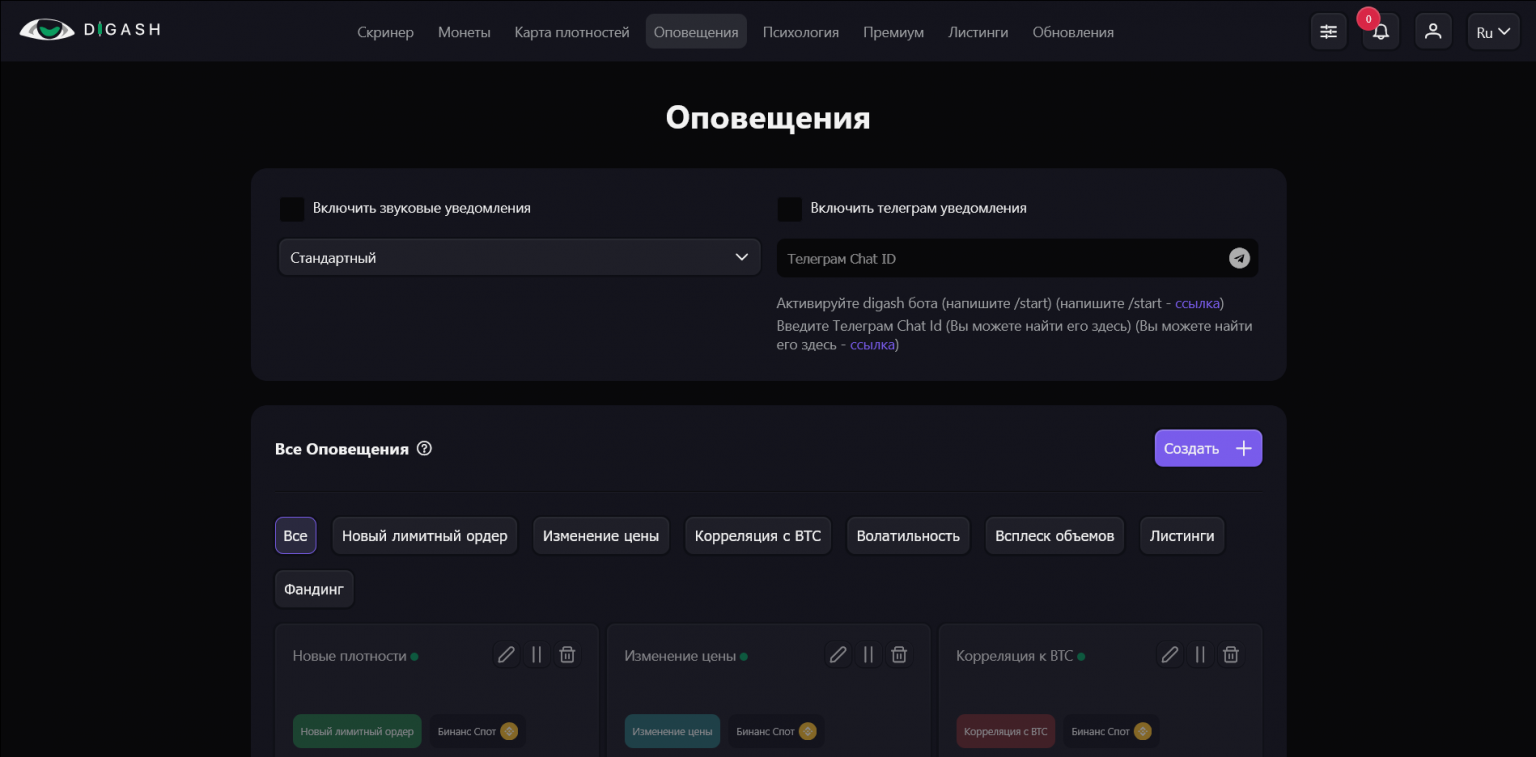The image size is (1536, 757).
Task: Open notifications via the bell icon
Action: click(1381, 31)
